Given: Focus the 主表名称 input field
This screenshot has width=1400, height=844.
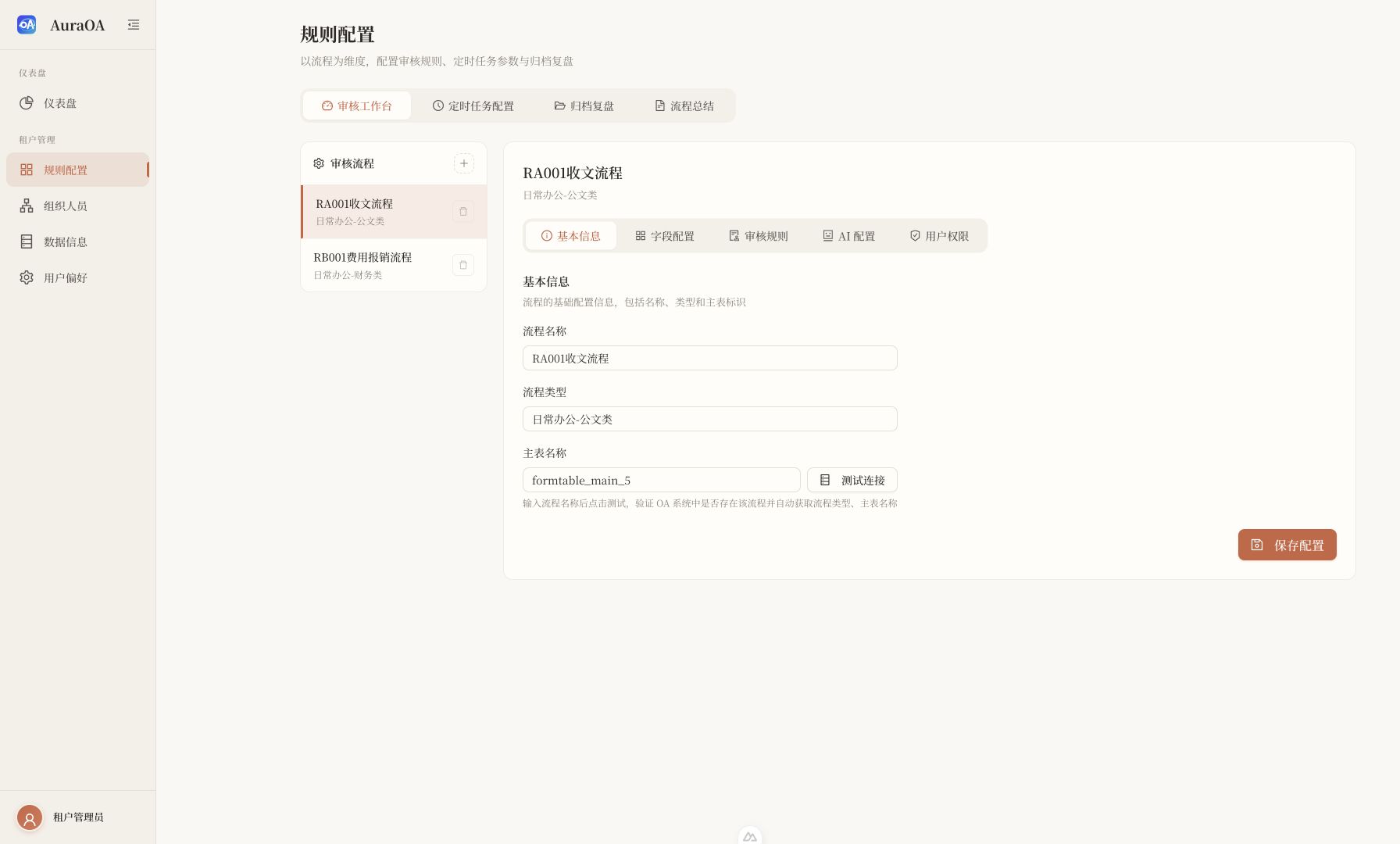Looking at the screenshot, I should point(662,480).
